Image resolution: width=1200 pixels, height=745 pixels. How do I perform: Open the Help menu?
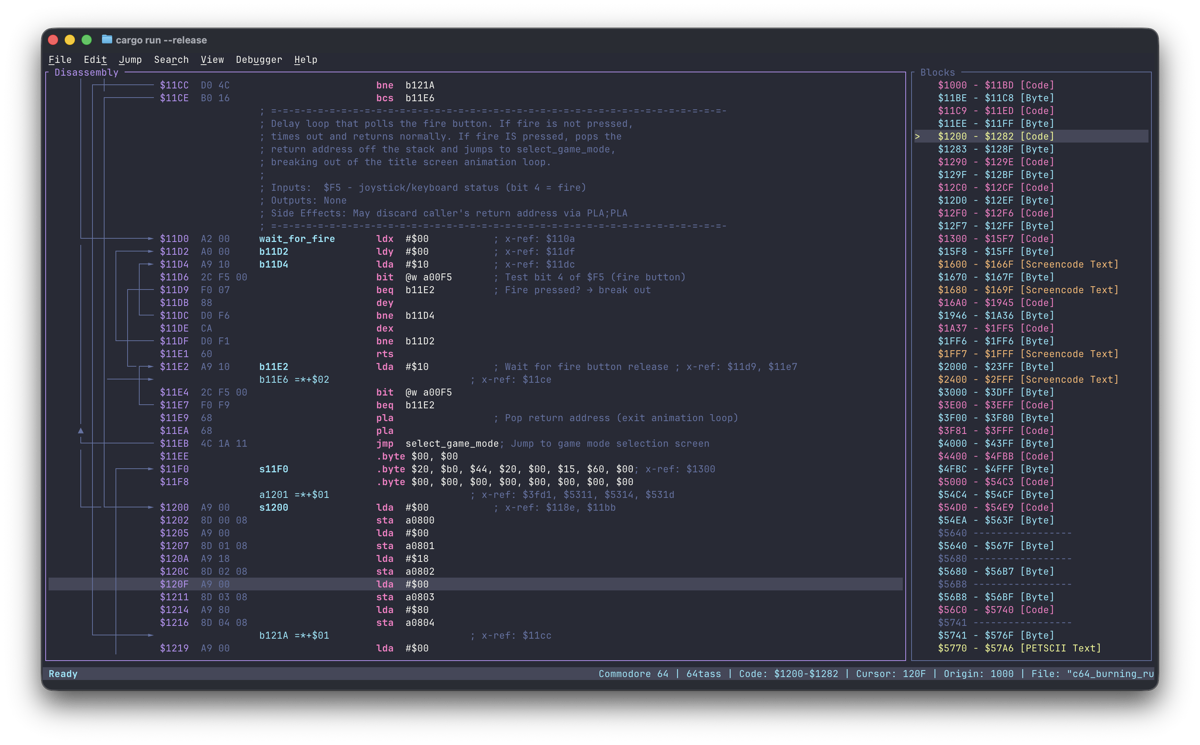[306, 60]
